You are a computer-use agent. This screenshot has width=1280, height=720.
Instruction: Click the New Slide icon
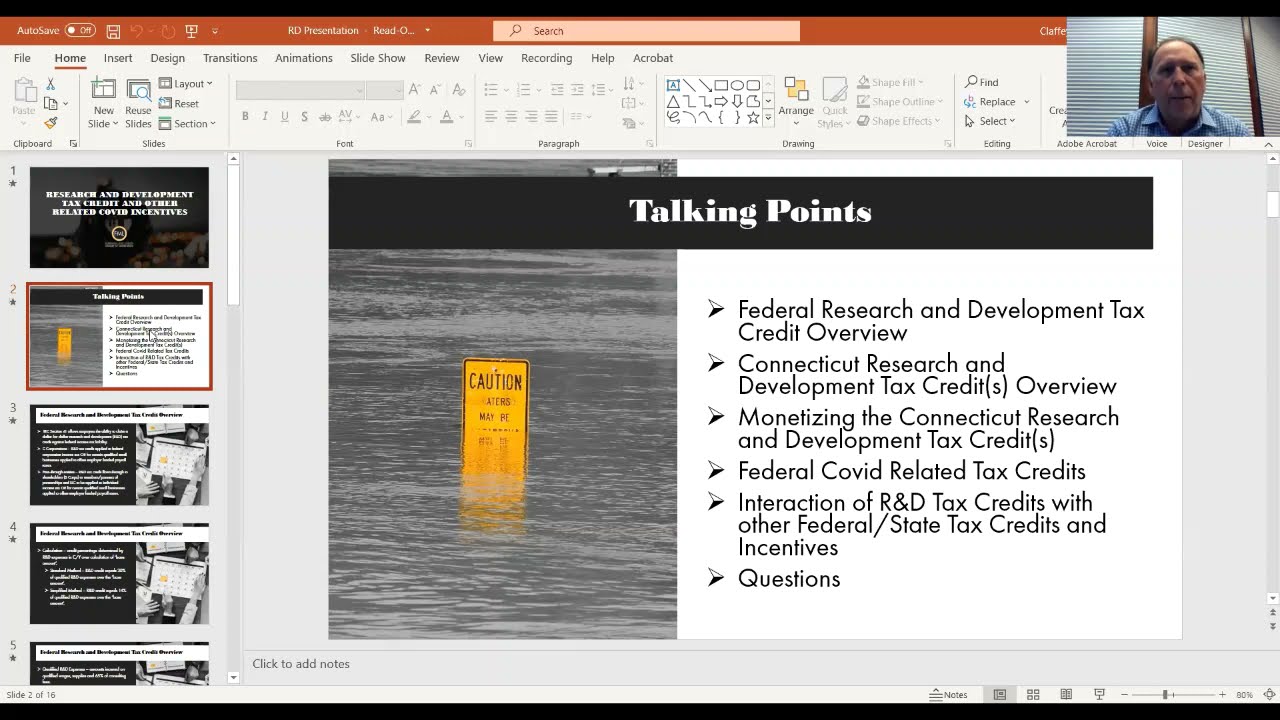click(x=103, y=90)
